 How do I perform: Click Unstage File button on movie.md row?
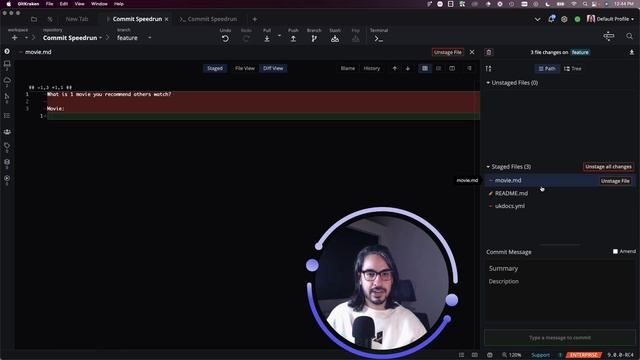[615, 181]
